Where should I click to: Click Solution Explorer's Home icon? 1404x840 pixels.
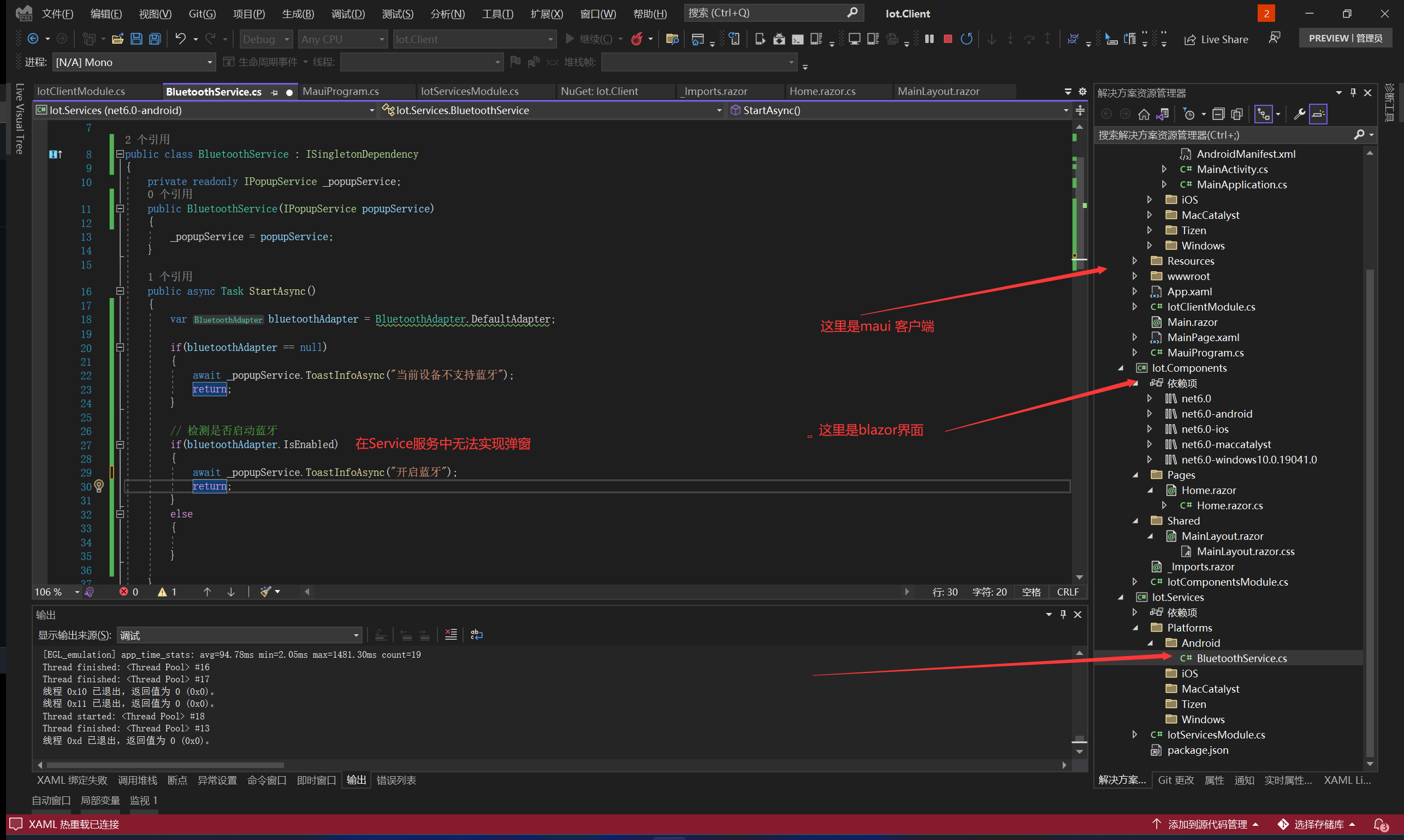[1144, 114]
